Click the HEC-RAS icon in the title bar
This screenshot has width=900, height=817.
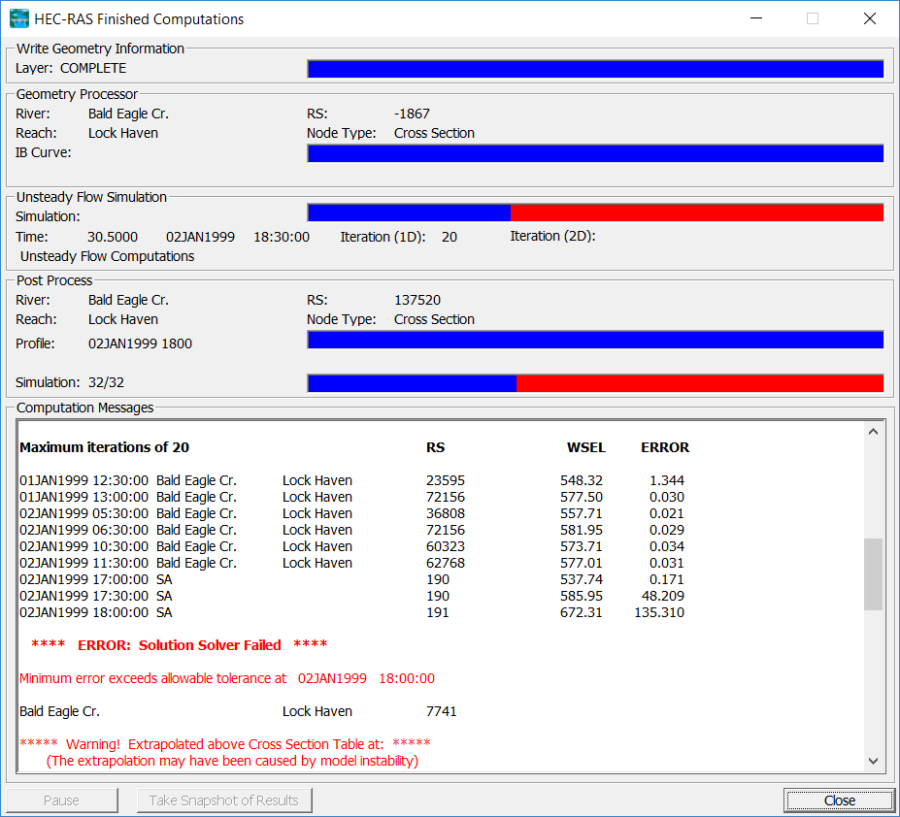pyautogui.click(x=19, y=19)
